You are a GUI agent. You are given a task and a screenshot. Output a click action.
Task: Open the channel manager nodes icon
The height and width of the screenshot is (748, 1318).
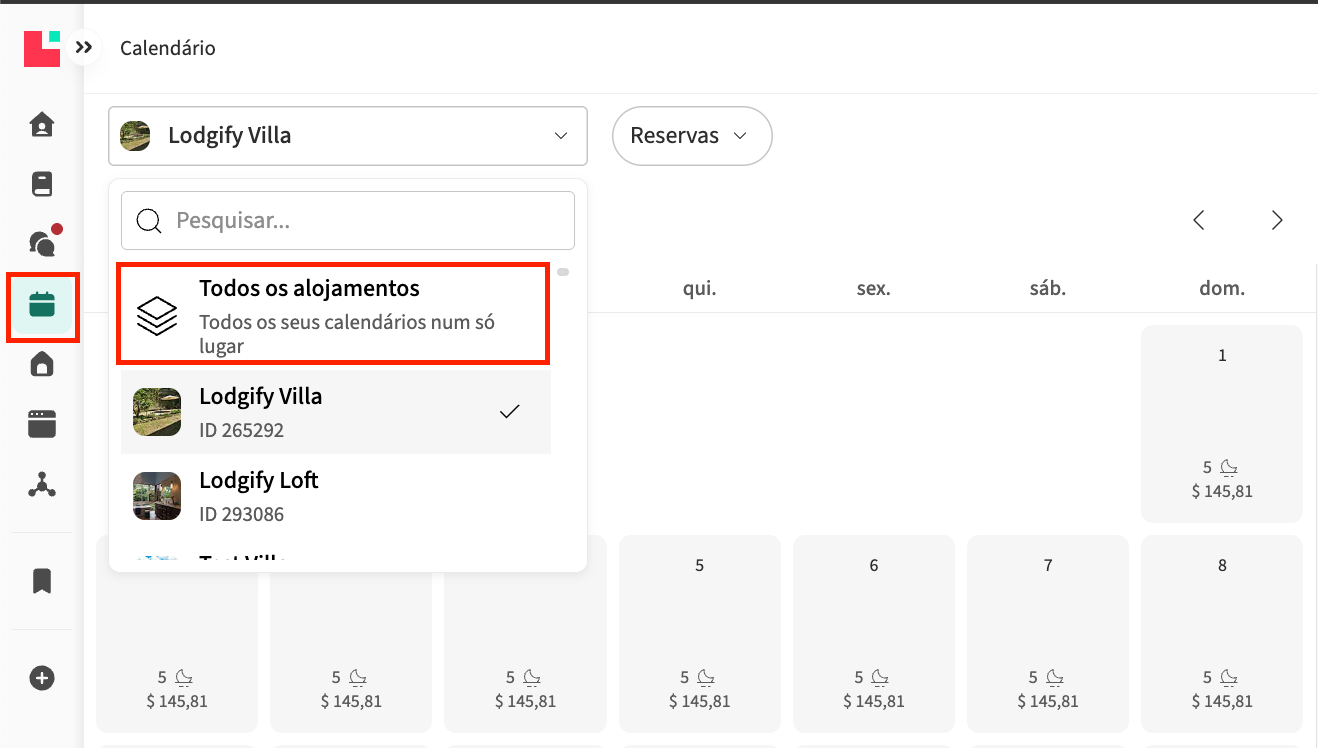41,485
